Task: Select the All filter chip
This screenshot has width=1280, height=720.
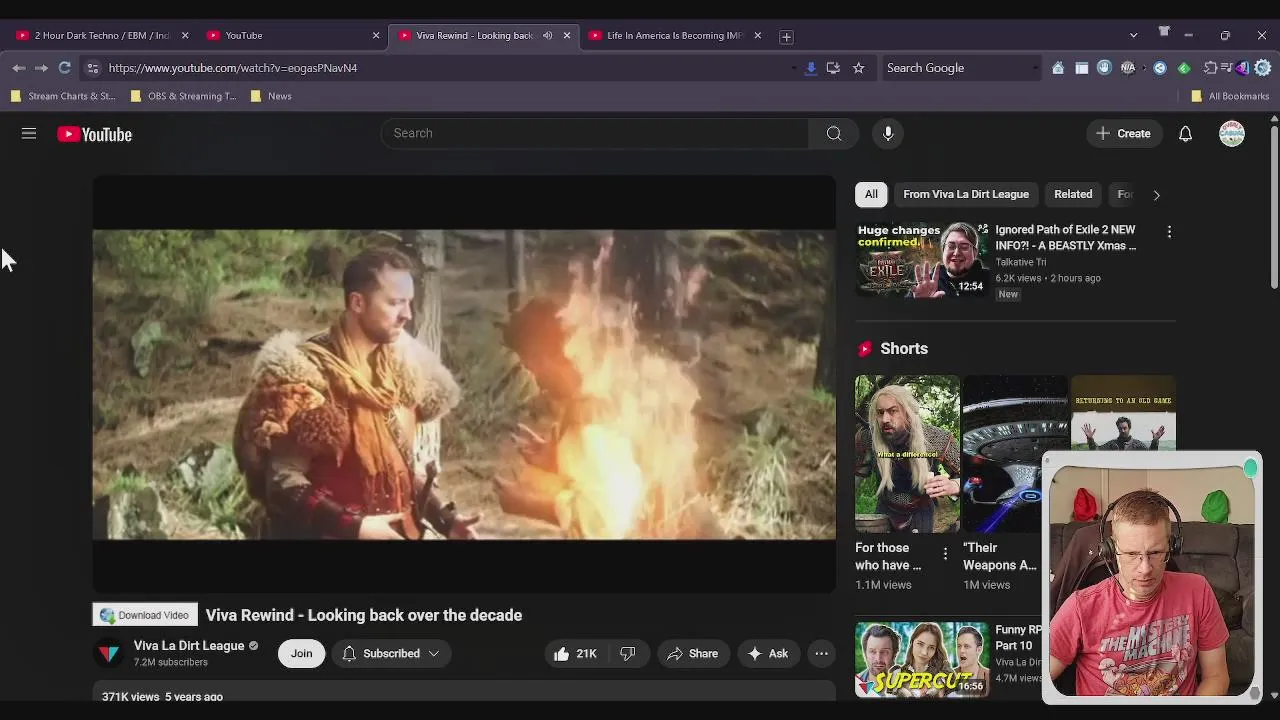Action: (x=871, y=195)
